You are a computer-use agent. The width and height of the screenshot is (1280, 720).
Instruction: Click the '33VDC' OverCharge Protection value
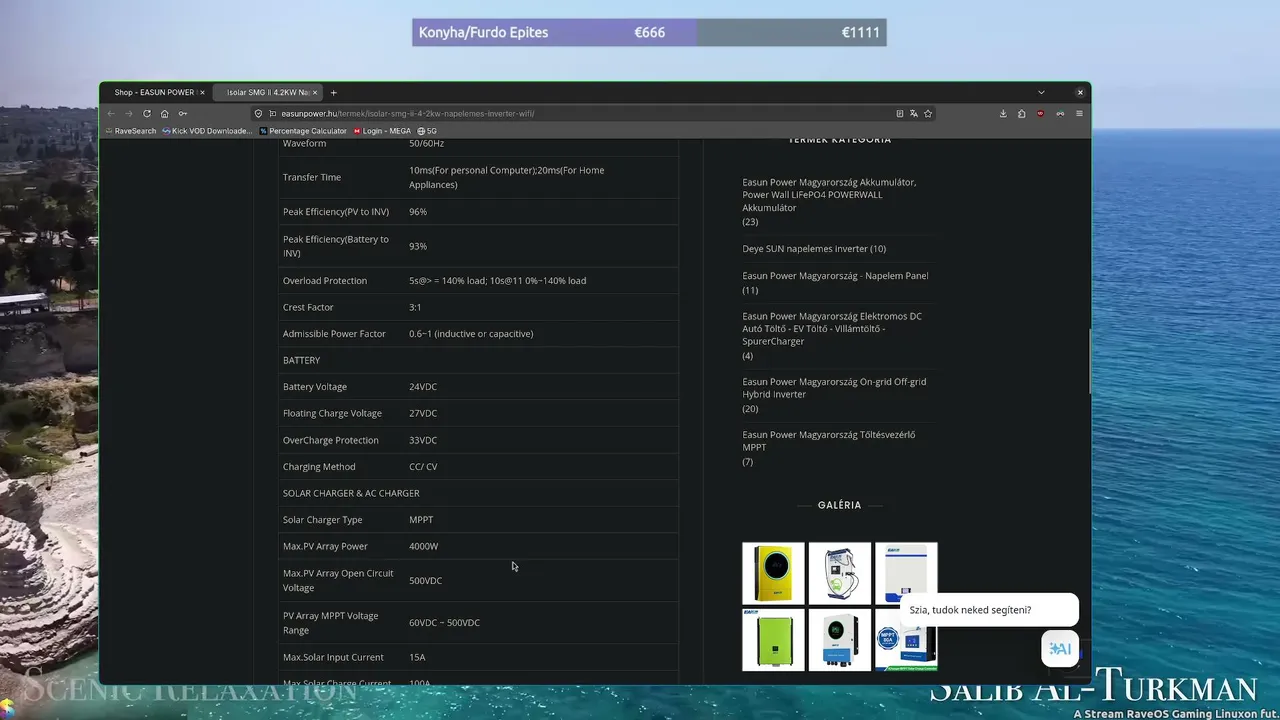click(x=423, y=440)
